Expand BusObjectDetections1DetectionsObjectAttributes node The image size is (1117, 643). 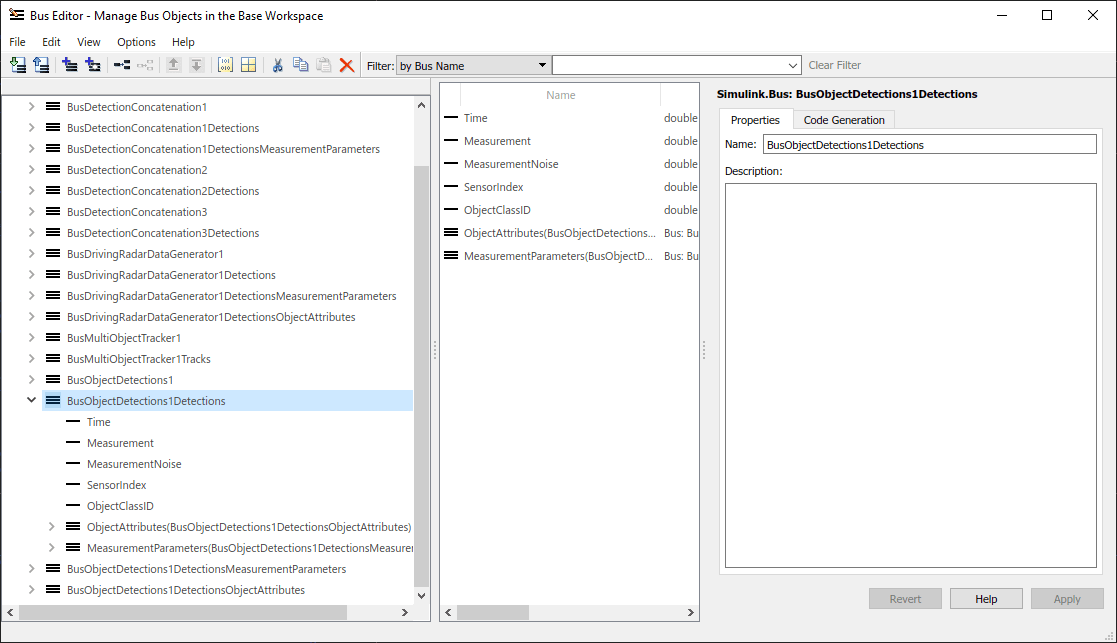(31, 590)
